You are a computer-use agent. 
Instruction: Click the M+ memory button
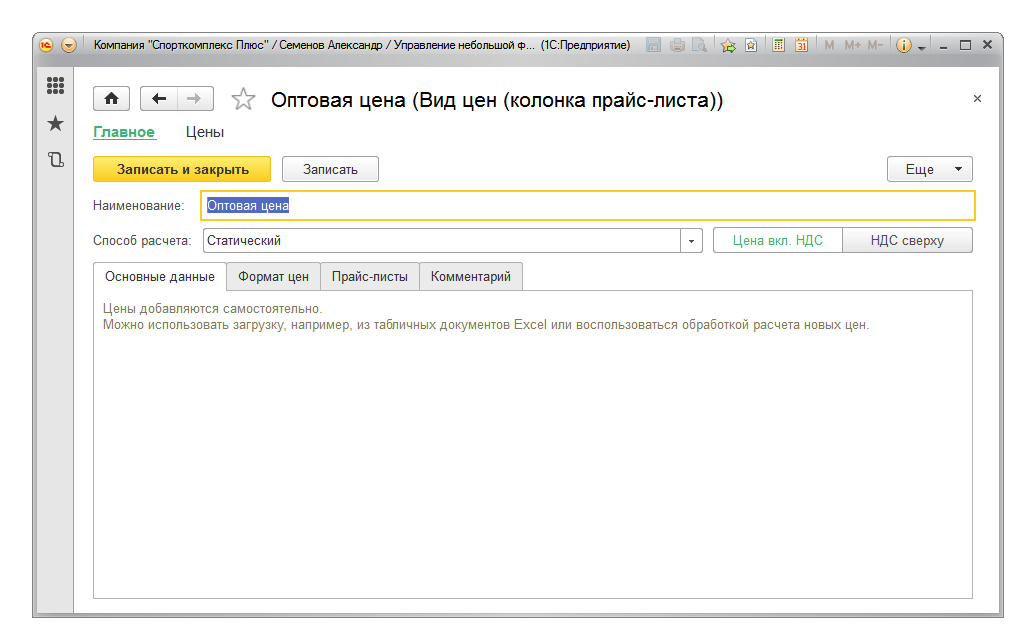pyautogui.click(x=852, y=45)
